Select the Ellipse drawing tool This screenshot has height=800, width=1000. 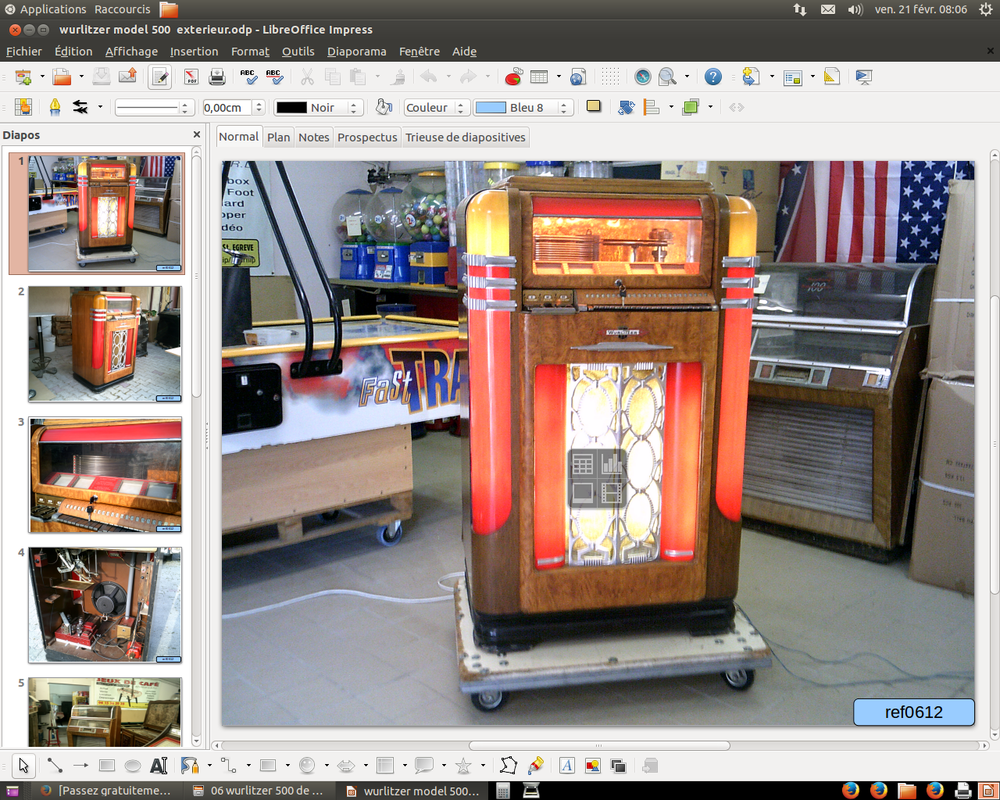coord(131,765)
